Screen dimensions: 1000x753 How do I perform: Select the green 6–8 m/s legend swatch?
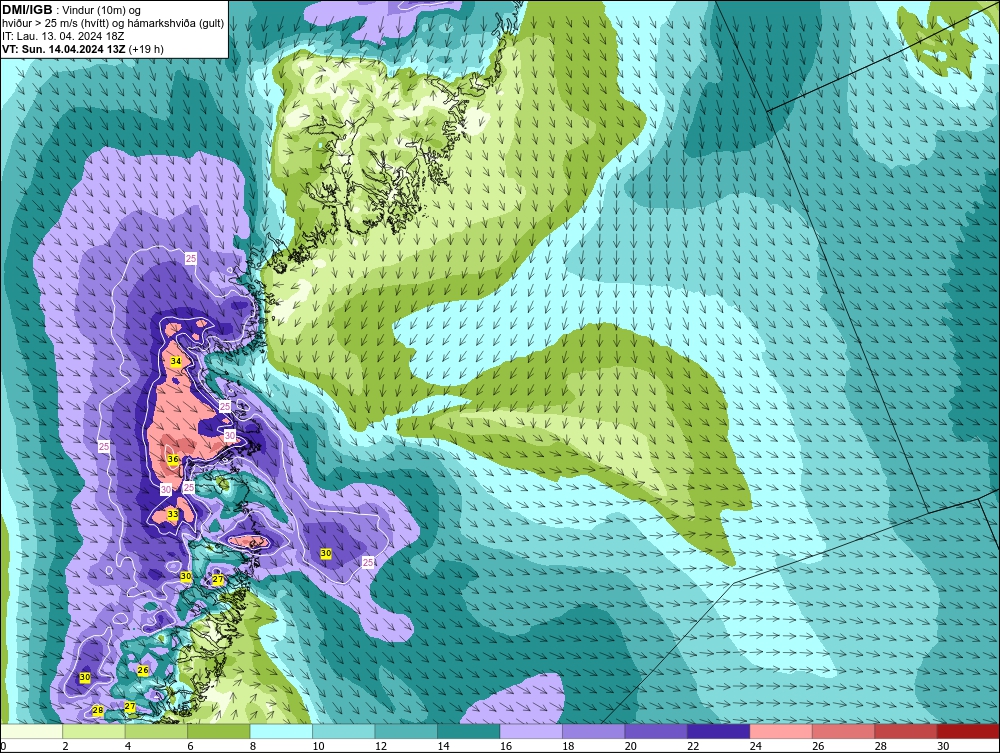[219, 731]
